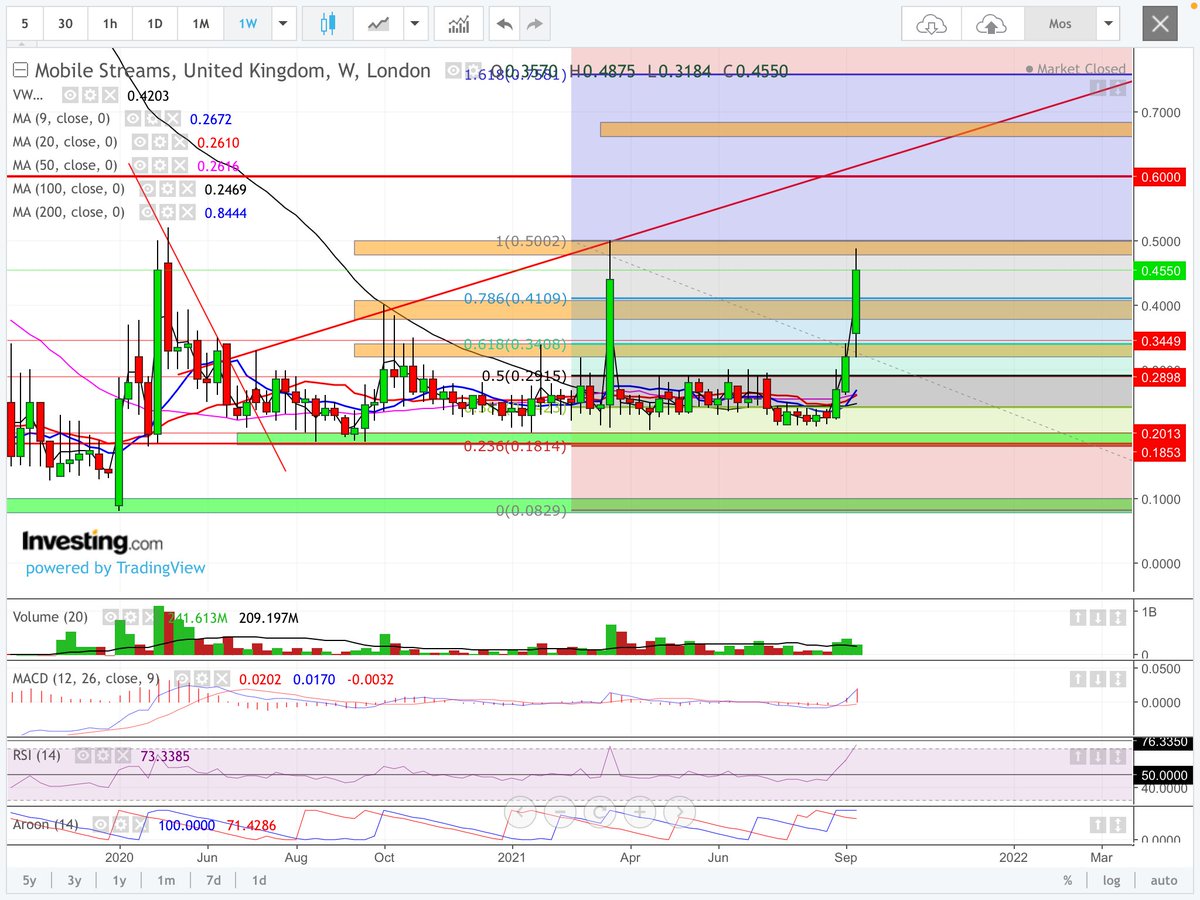
Task: Remove the MA (20, close, 0) indicator
Action: click(180, 142)
